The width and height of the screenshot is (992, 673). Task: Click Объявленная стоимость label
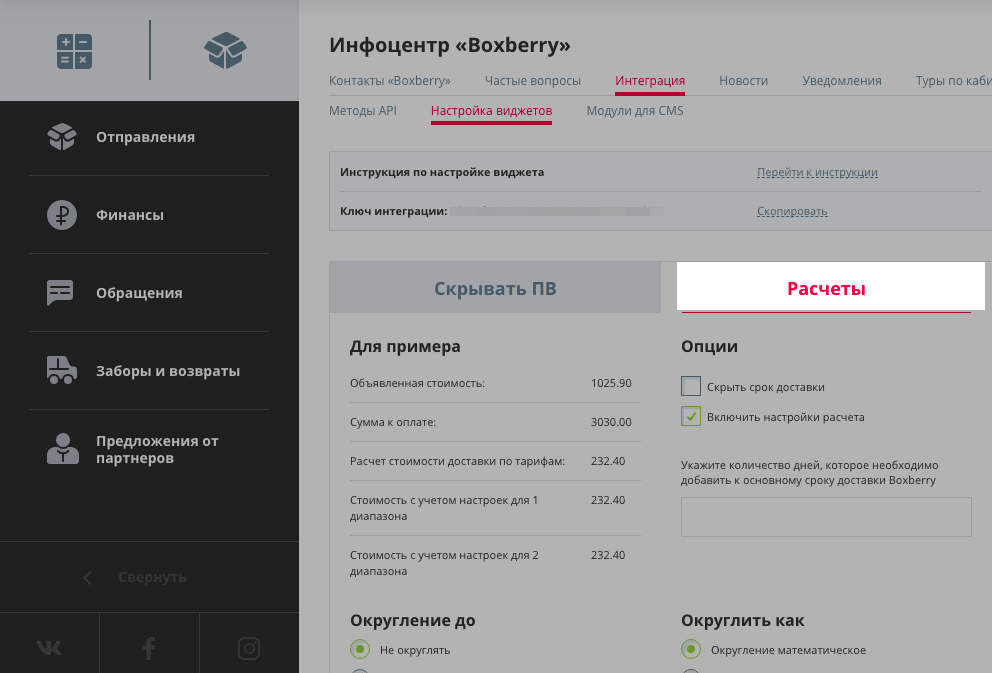click(x=418, y=383)
